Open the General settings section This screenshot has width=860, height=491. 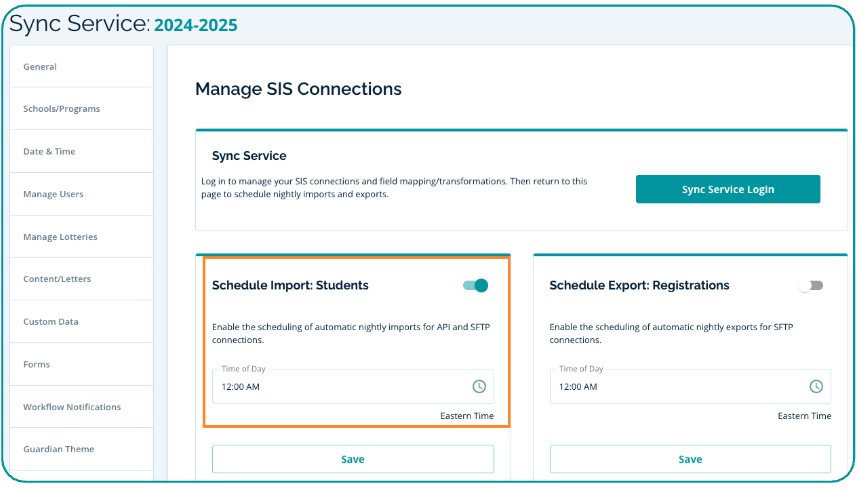pos(40,67)
